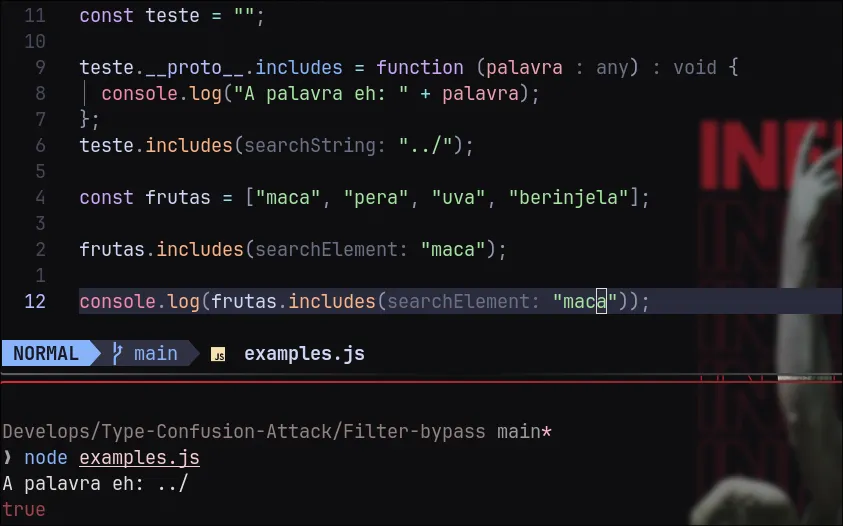Click the examples.js filename in statusline
The width and height of the screenshot is (843, 526).
tap(304, 353)
